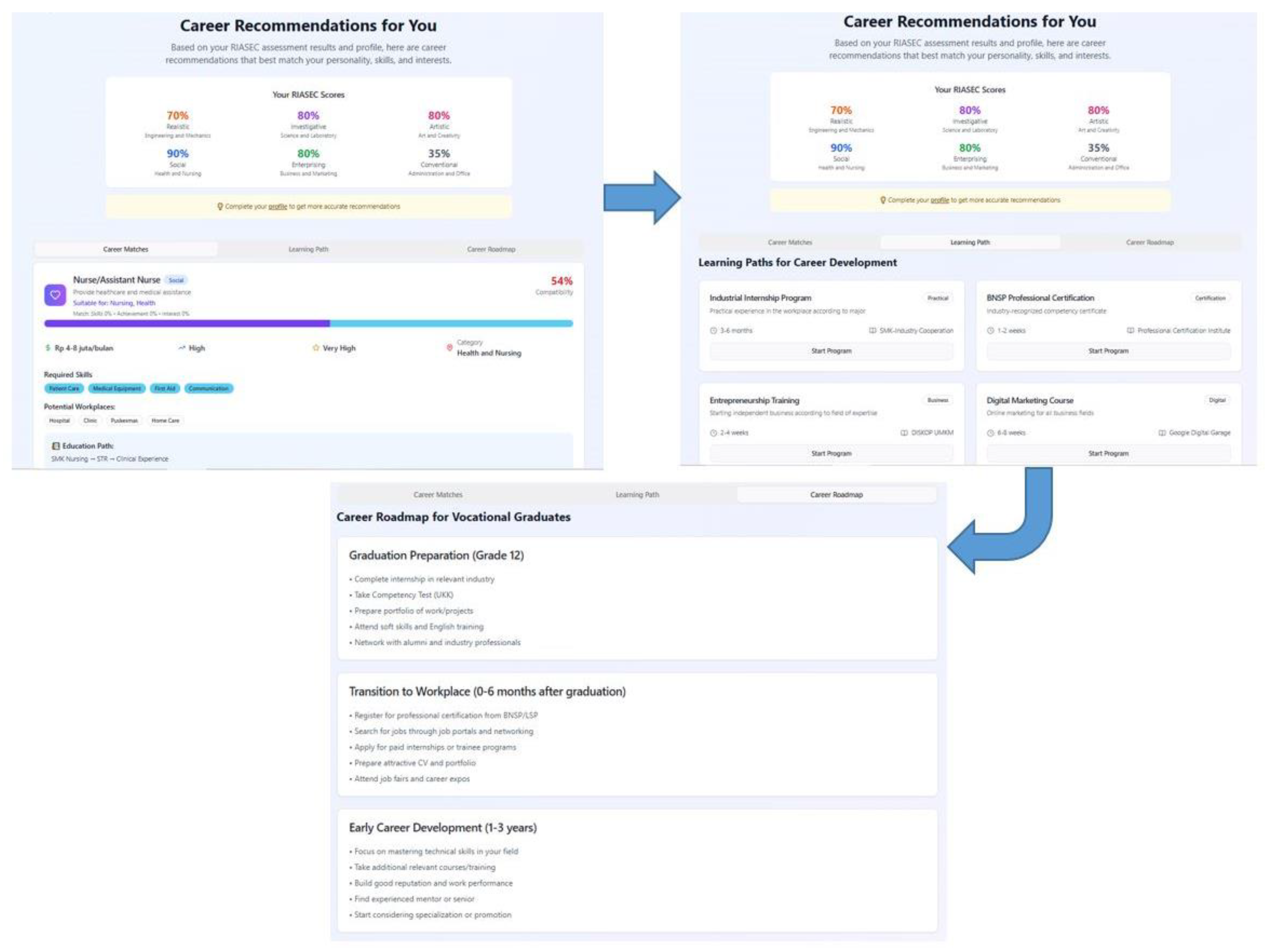Viewport: 1267px width, 952px height.
Task: Toggle the Hospital workplace chip
Action: click(x=61, y=420)
